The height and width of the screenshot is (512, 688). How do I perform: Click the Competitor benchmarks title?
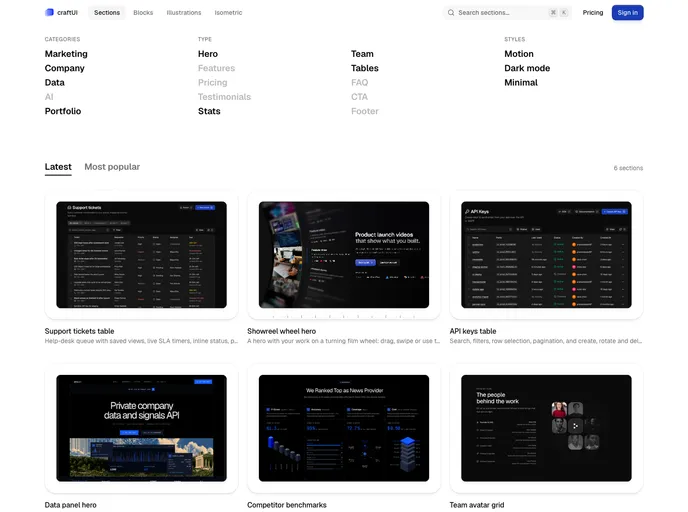coord(287,505)
